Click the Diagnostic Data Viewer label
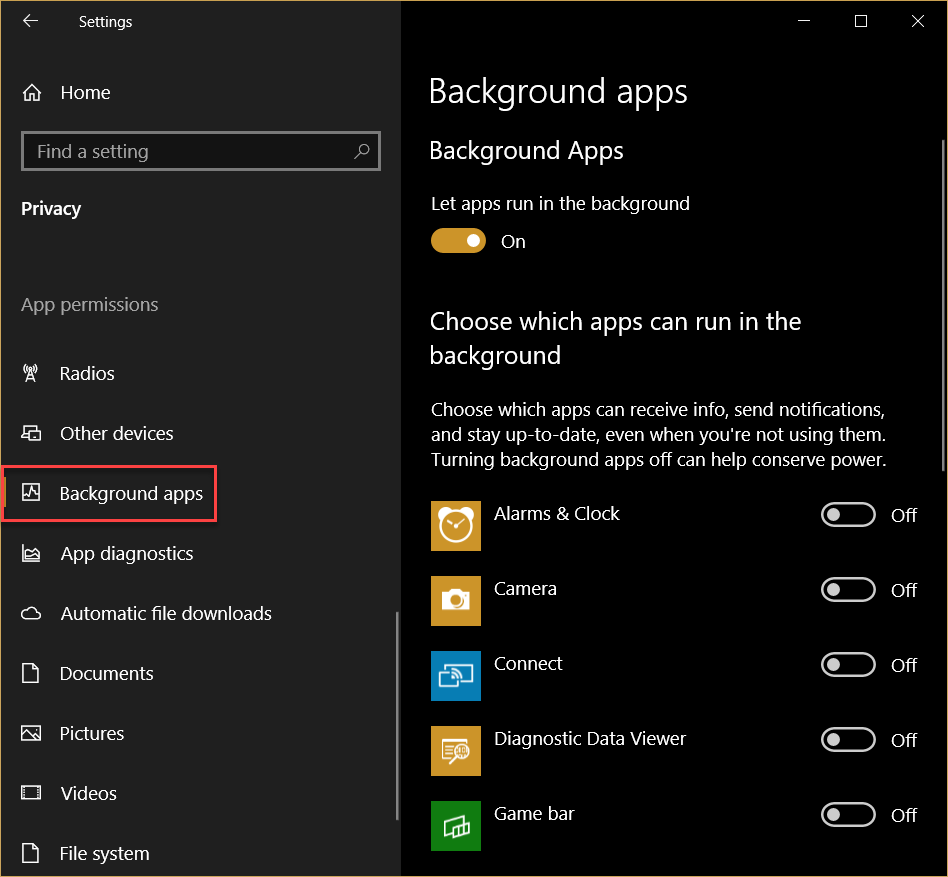 590,739
